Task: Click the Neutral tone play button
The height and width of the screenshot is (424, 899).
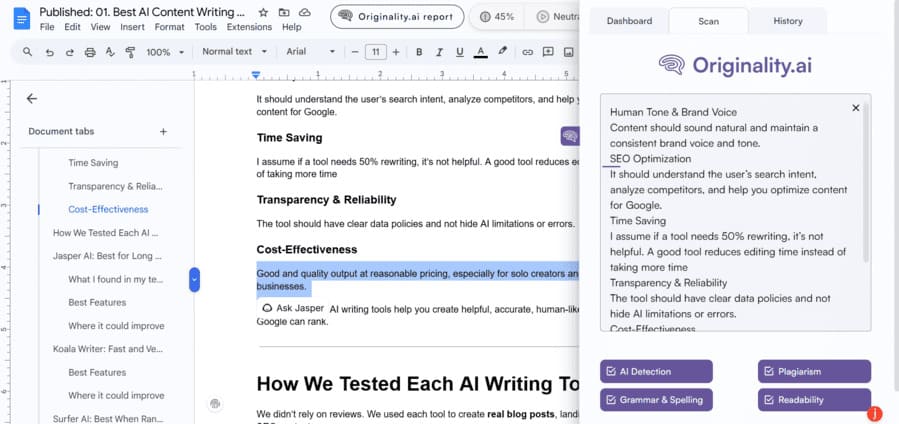Action: [542, 17]
